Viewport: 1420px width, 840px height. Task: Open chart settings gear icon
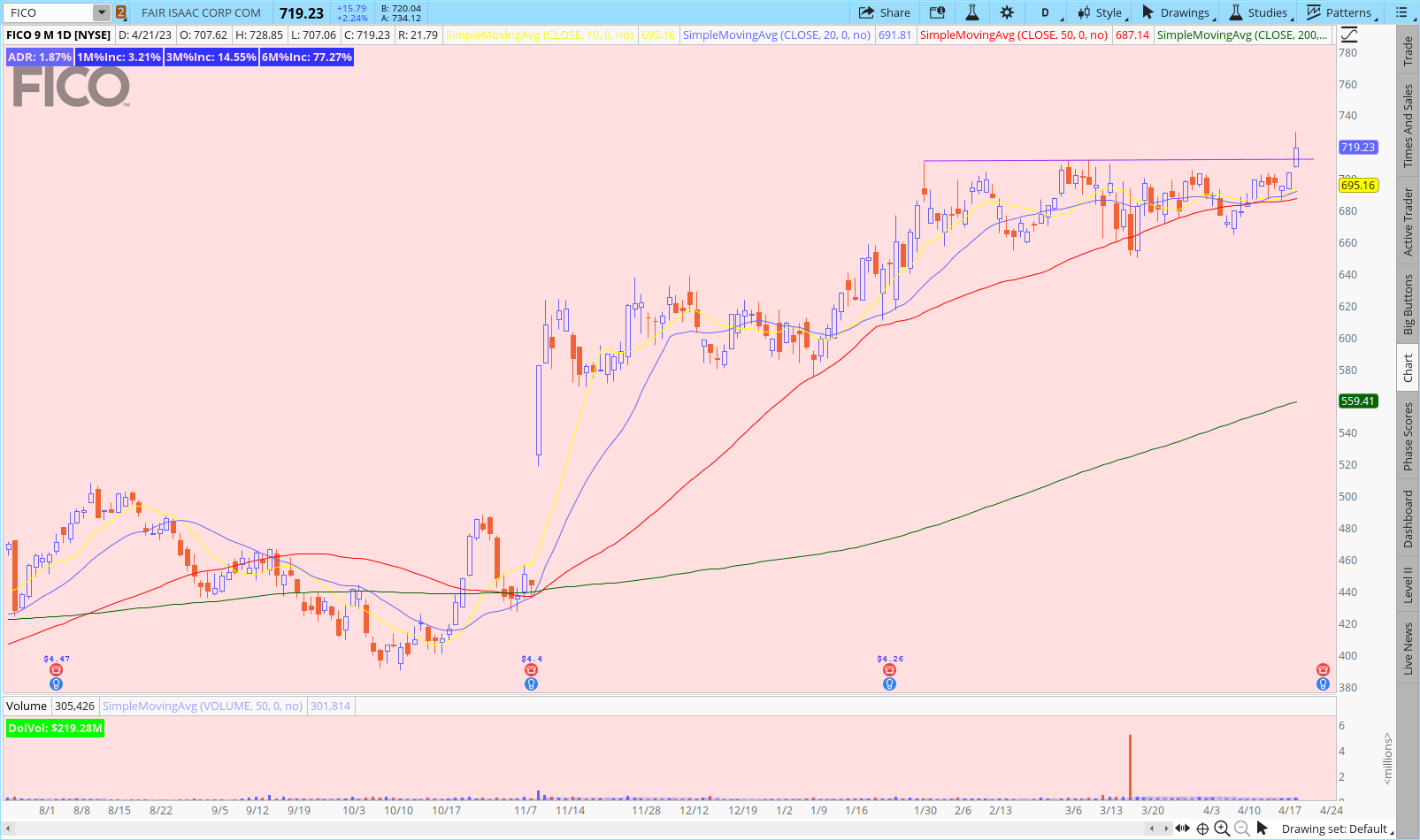coord(1007,12)
